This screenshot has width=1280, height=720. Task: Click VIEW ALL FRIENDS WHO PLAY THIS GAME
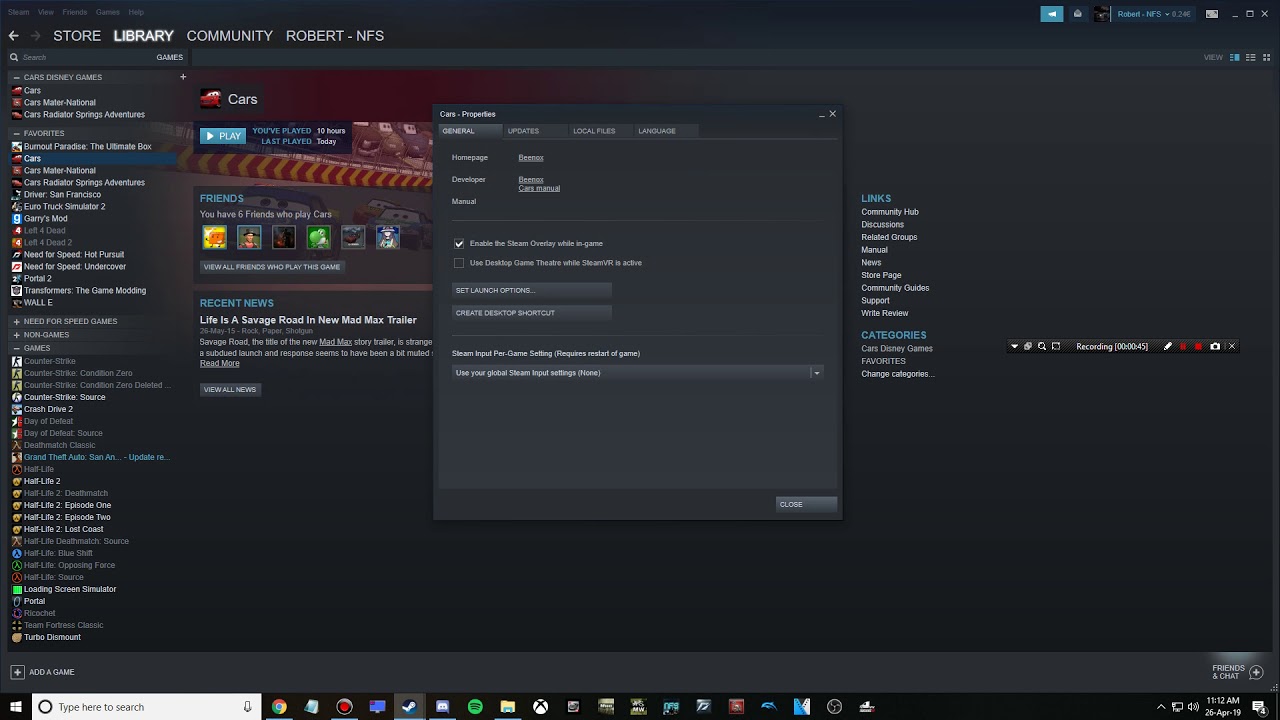click(x=272, y=267)
